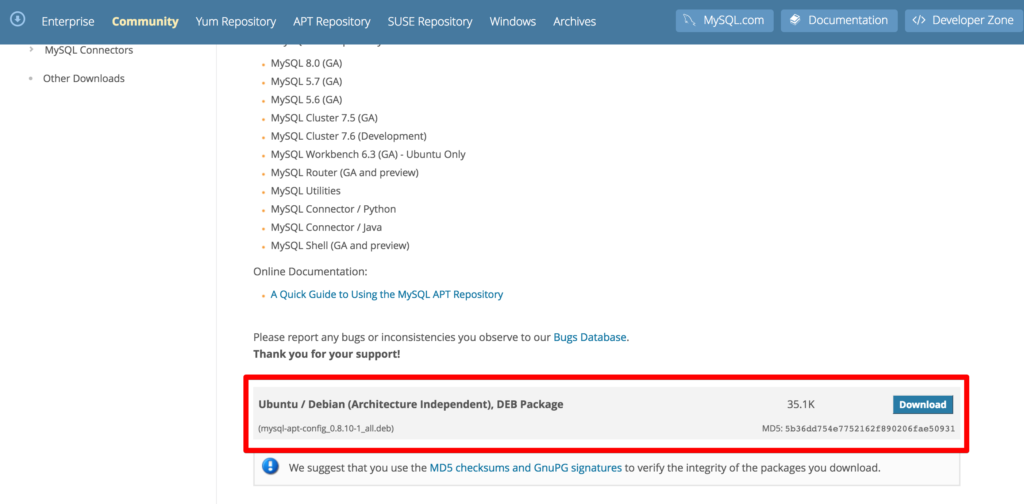The image size is (1024, 504).
Task: Click the dolphin icon on the MySQL.com button
Action: tap(690, 20)
